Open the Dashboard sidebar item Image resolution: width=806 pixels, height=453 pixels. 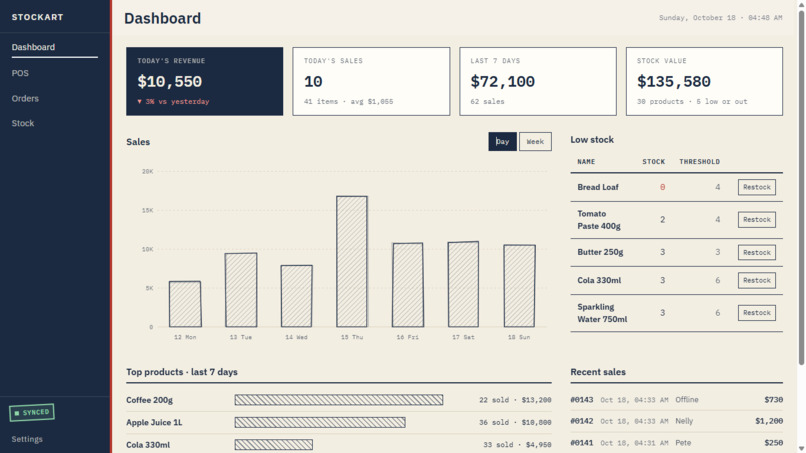point(54,47)
